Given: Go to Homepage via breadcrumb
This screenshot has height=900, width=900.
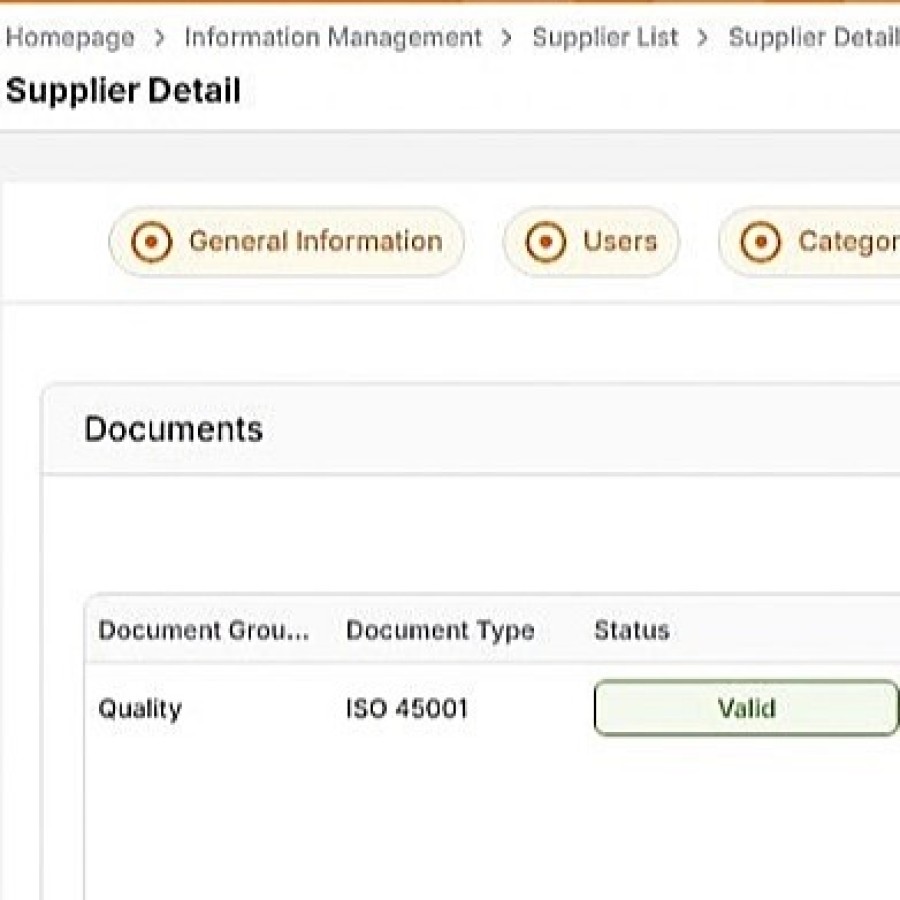Looking at the screenshot, I should 70,39.
